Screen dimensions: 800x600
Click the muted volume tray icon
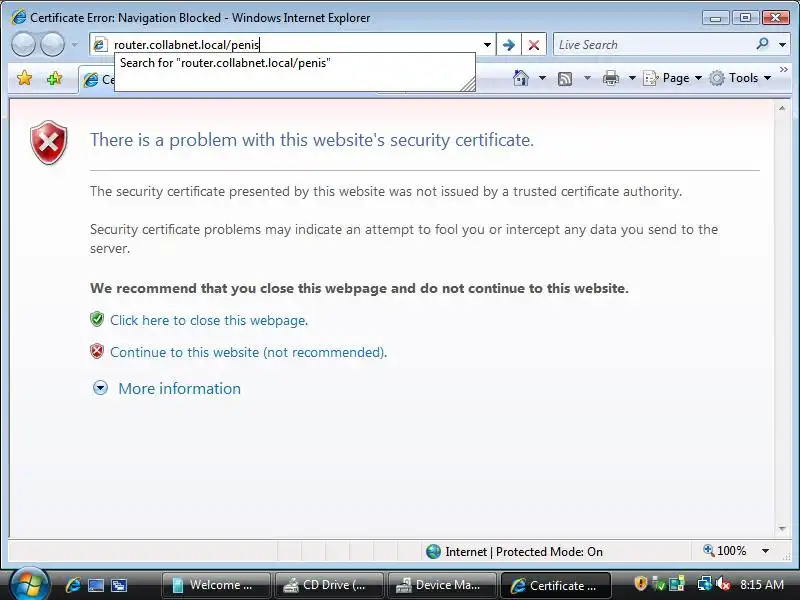pos(722,584)
